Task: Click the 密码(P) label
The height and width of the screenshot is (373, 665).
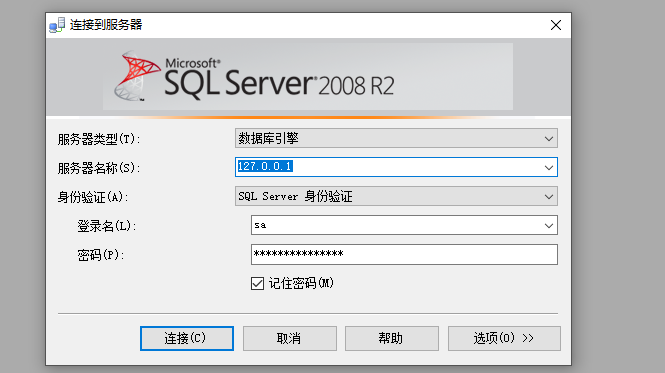Action: 101,255
